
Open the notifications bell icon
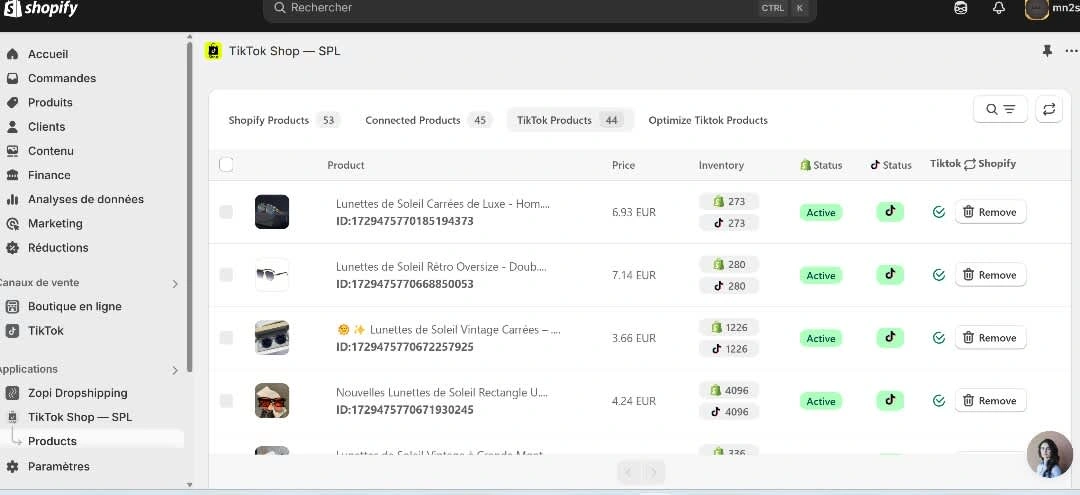tap(999, 8)
